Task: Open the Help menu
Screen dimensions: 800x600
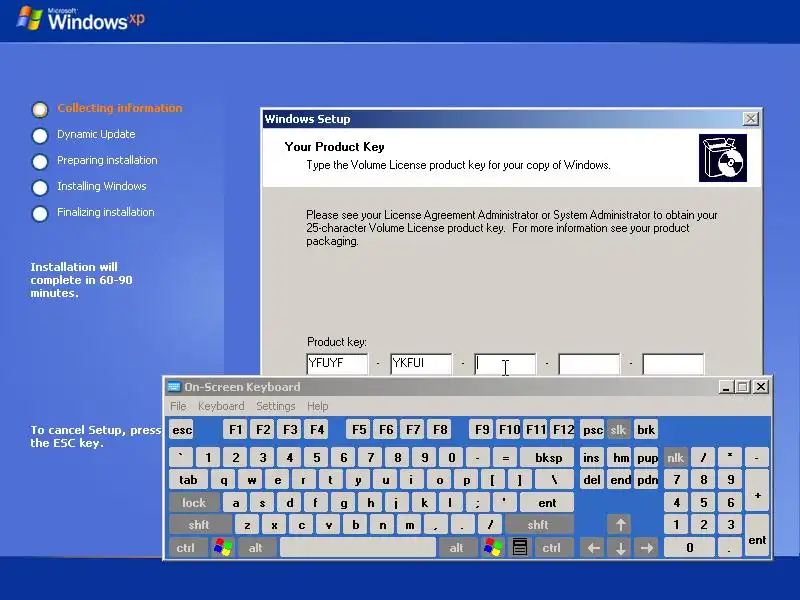Action: coord(317,406)
